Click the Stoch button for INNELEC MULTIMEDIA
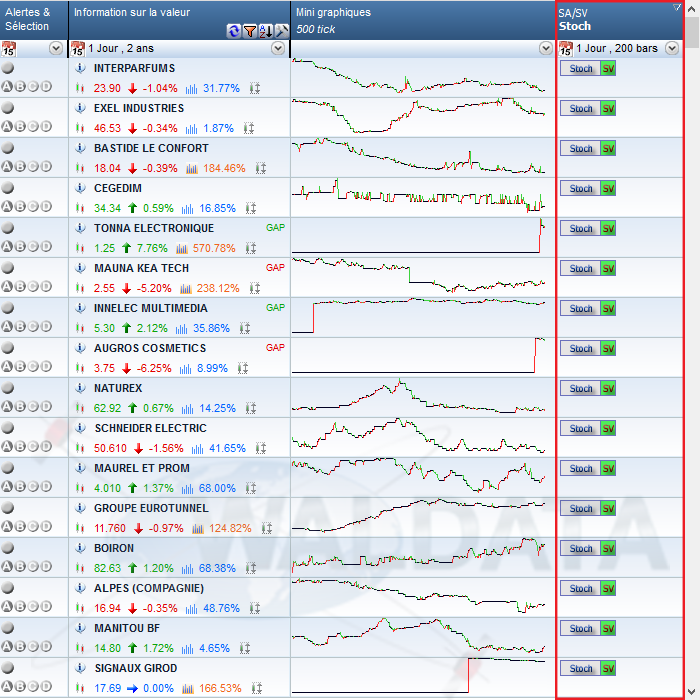The height and width of the screenshot is (700, 700). [580, 308]
